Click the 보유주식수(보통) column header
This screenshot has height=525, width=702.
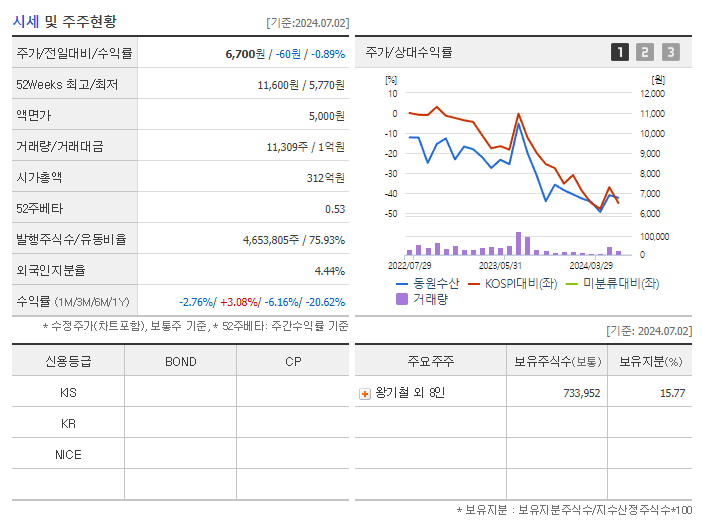557,361
